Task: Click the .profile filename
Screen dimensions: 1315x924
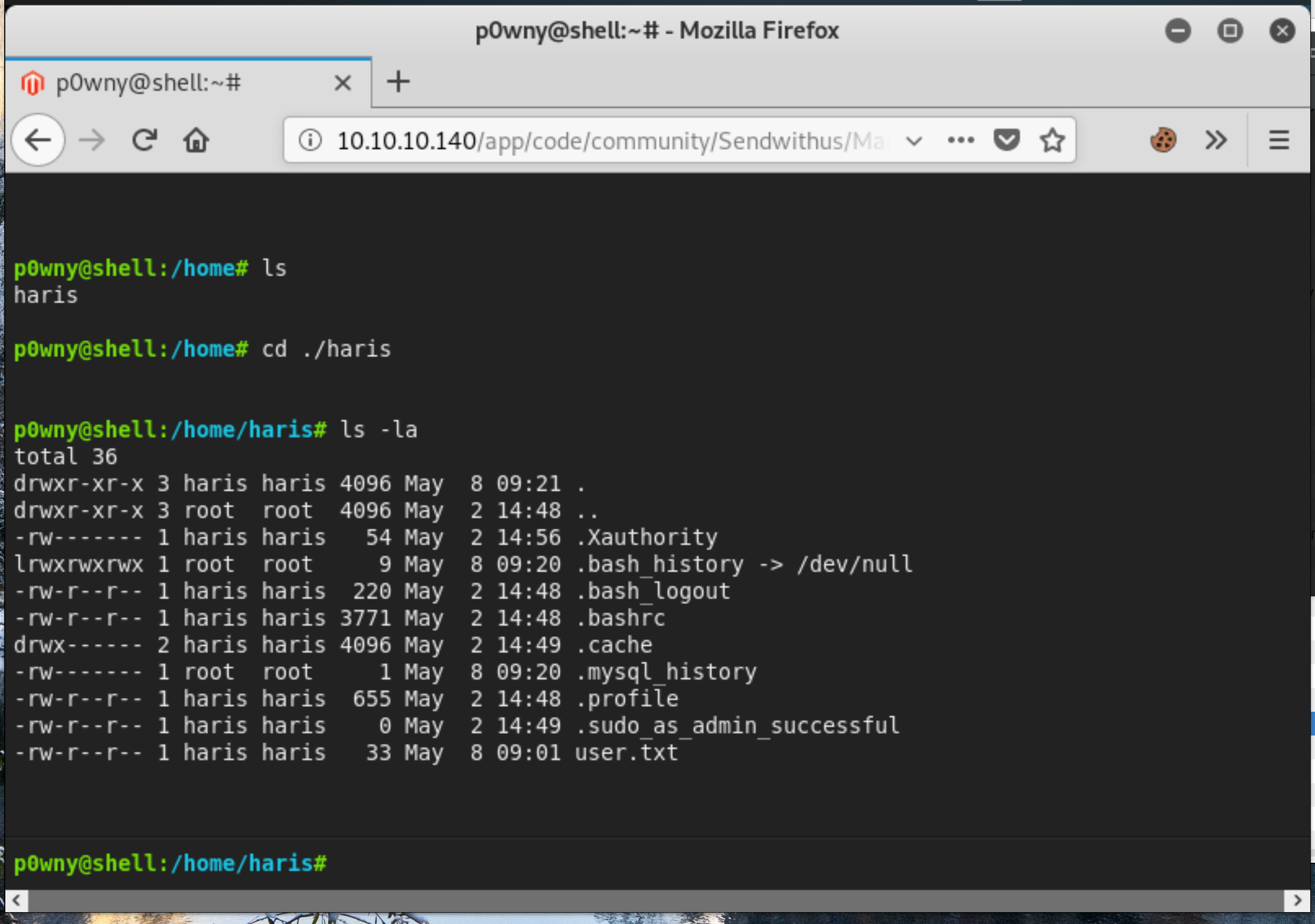Action: coord(627,699)
